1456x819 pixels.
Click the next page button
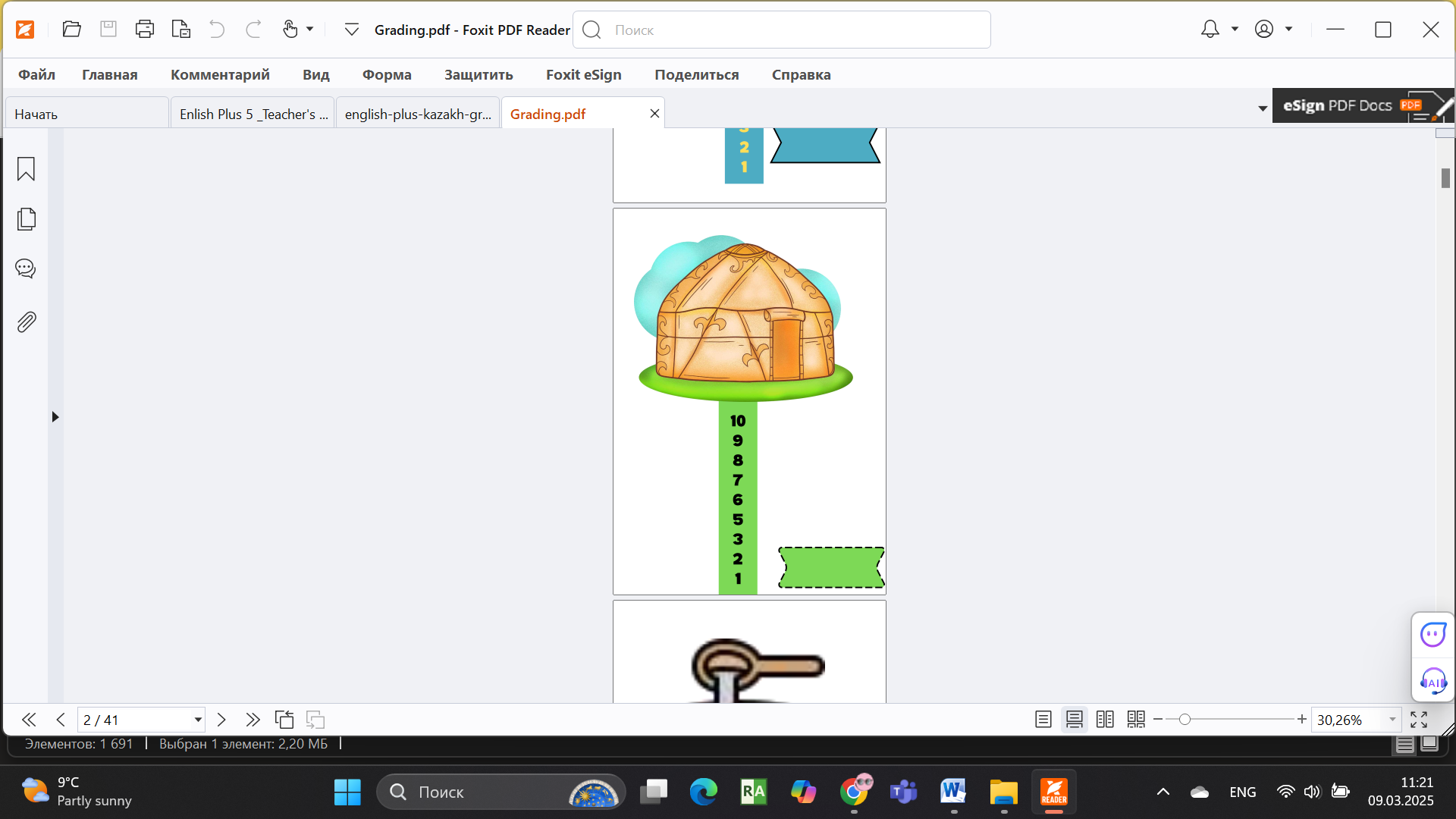221,720
